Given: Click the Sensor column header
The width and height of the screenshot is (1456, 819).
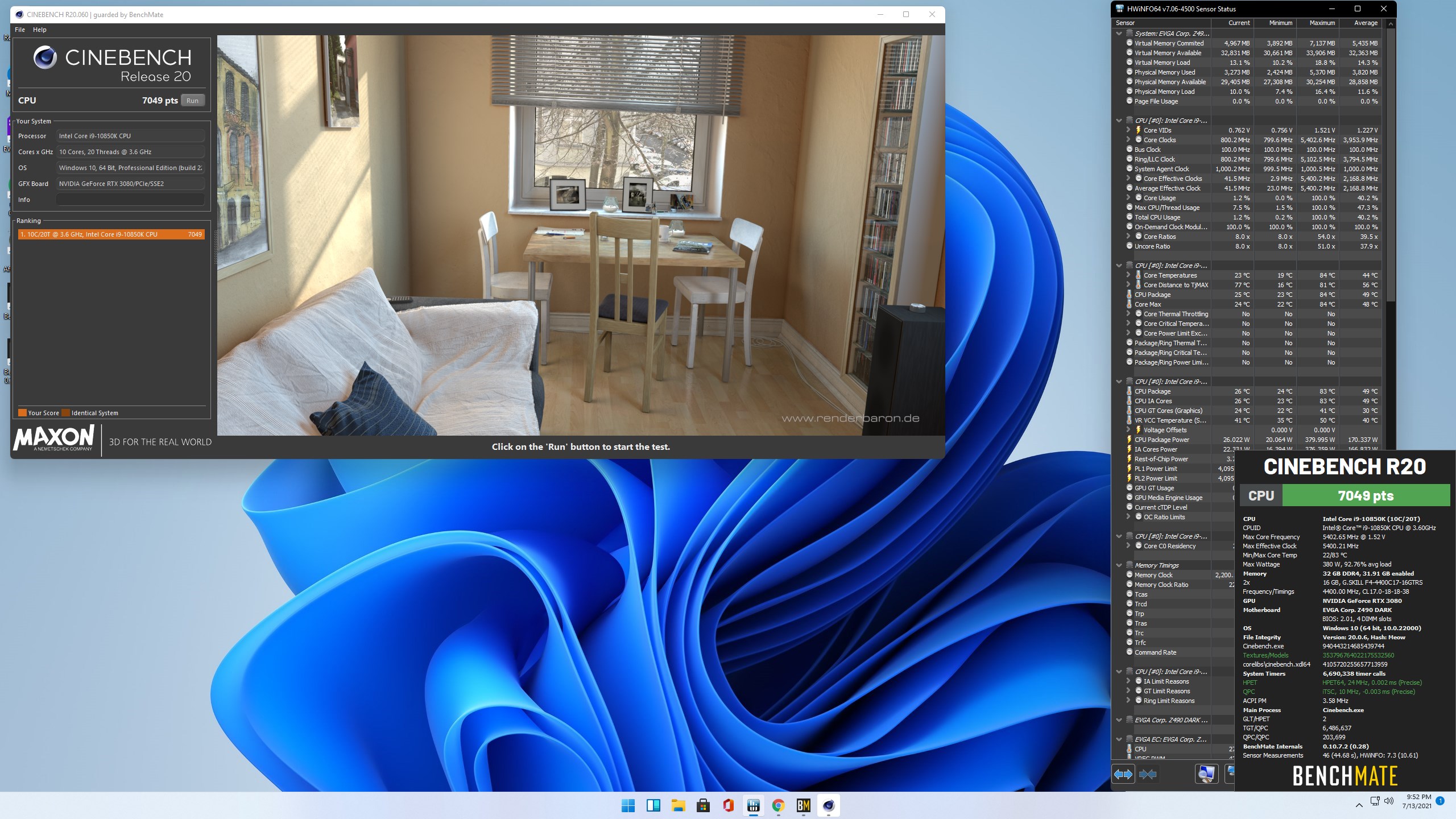Looking at the screenshot, I should (x=1161, y=23).
